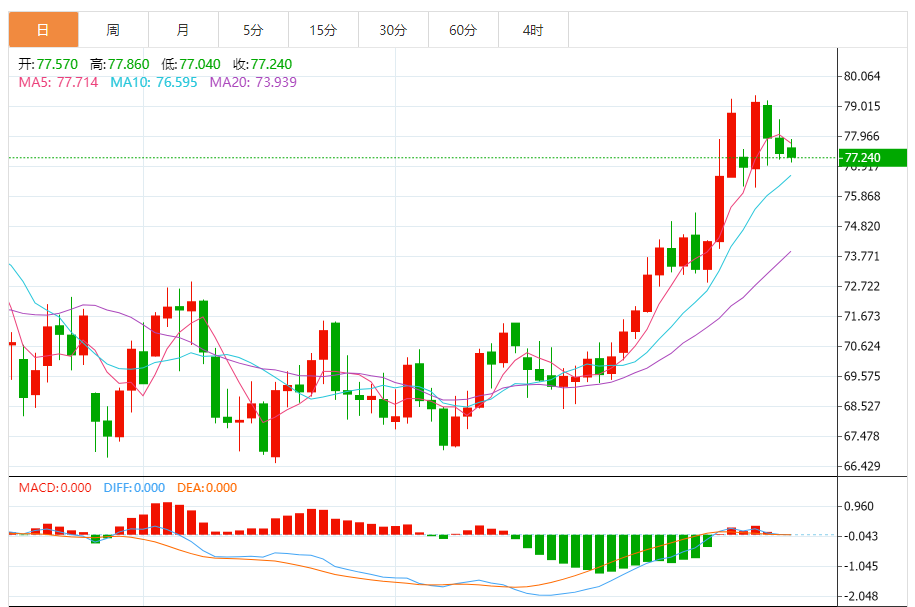Click the DIFF:0.000 label
915x607 pixels.
coord(134,488)
